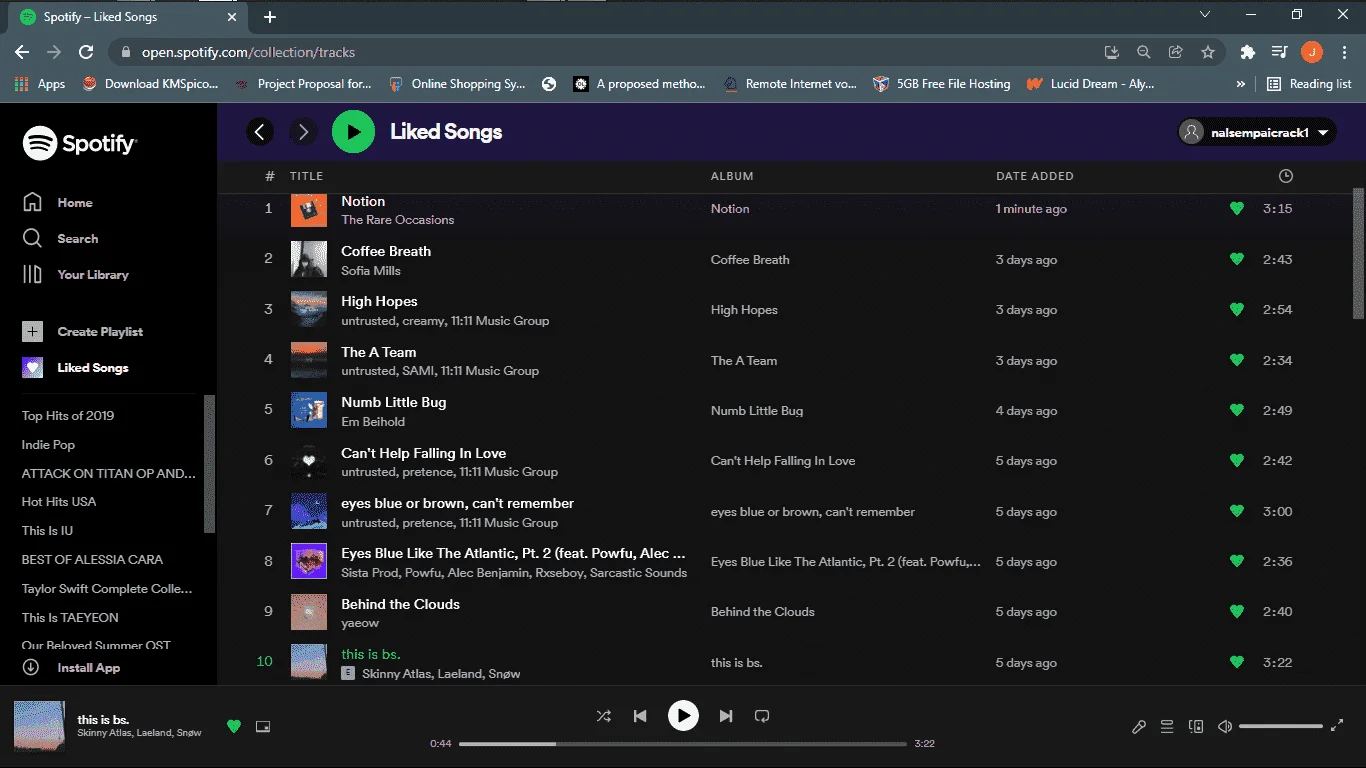This screenshot has height=768, width=1366.
Task: Sort by the ALBUM column header
Action: [x=732, y=176]
